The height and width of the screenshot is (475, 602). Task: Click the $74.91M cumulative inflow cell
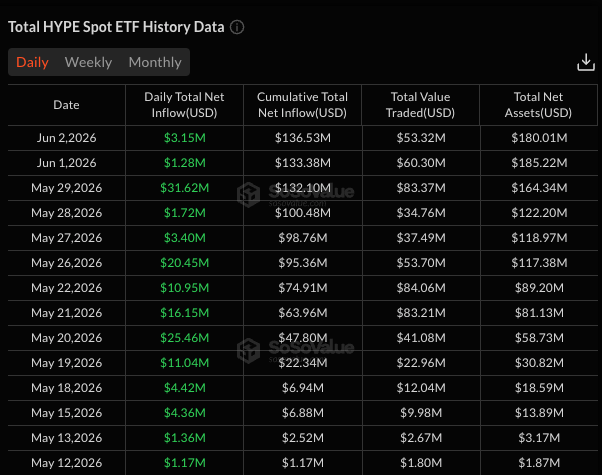pos(303,288)
